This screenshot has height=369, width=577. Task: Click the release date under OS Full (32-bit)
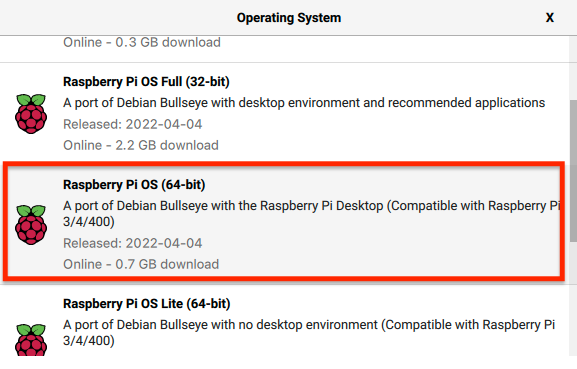point(132,124)
